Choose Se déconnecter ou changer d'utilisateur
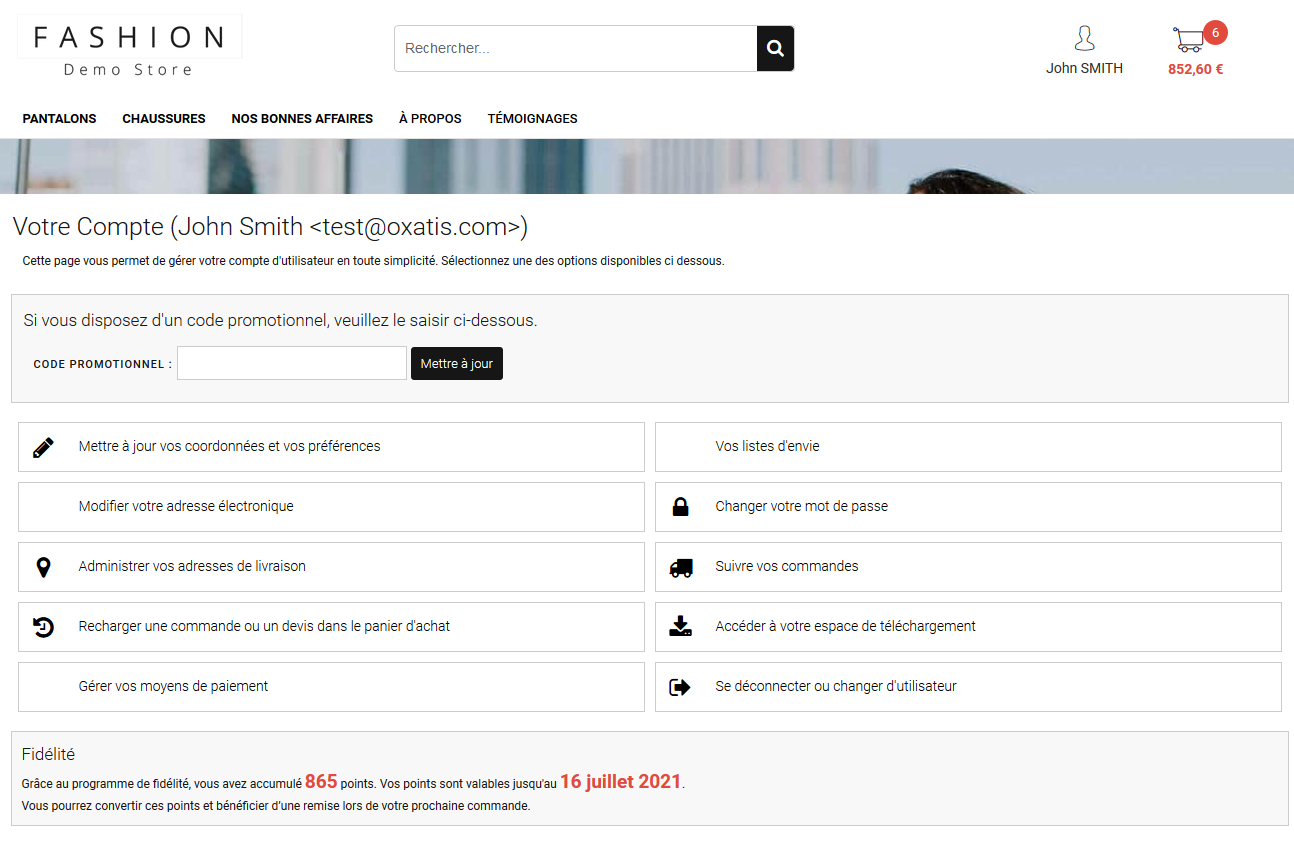1294x853 pixels. point(968,687)
